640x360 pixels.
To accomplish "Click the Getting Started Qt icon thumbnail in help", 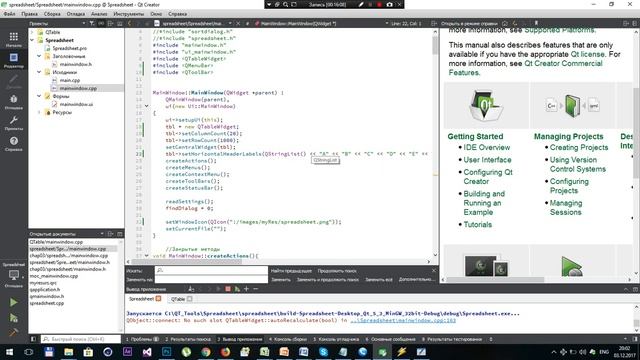I will click(486, 105).
